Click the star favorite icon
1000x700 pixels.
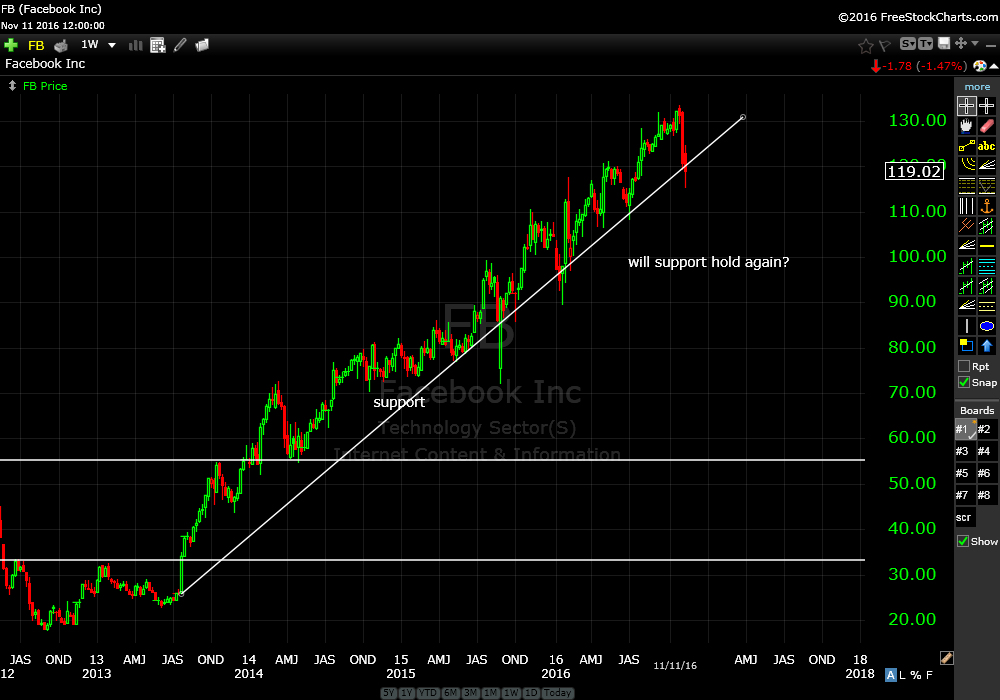point(866,45)
